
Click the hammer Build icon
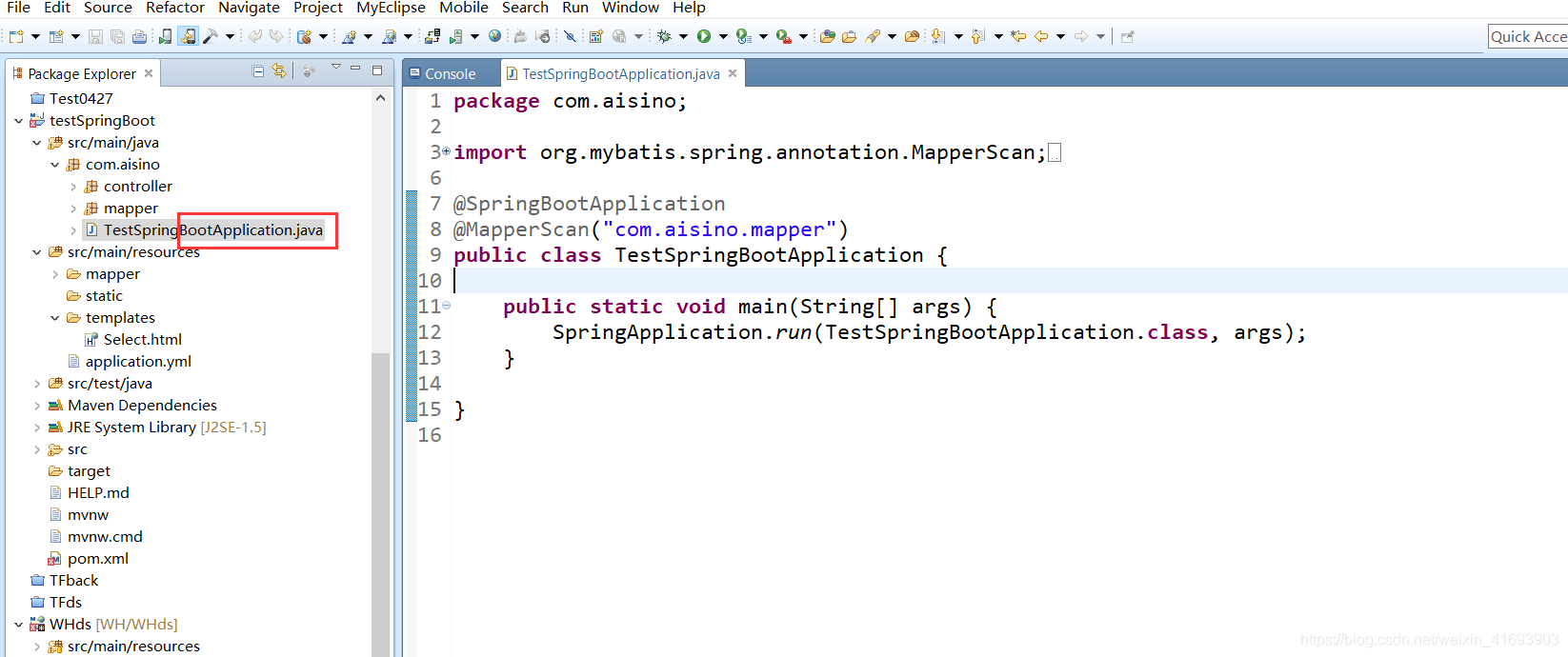(210, 36)
